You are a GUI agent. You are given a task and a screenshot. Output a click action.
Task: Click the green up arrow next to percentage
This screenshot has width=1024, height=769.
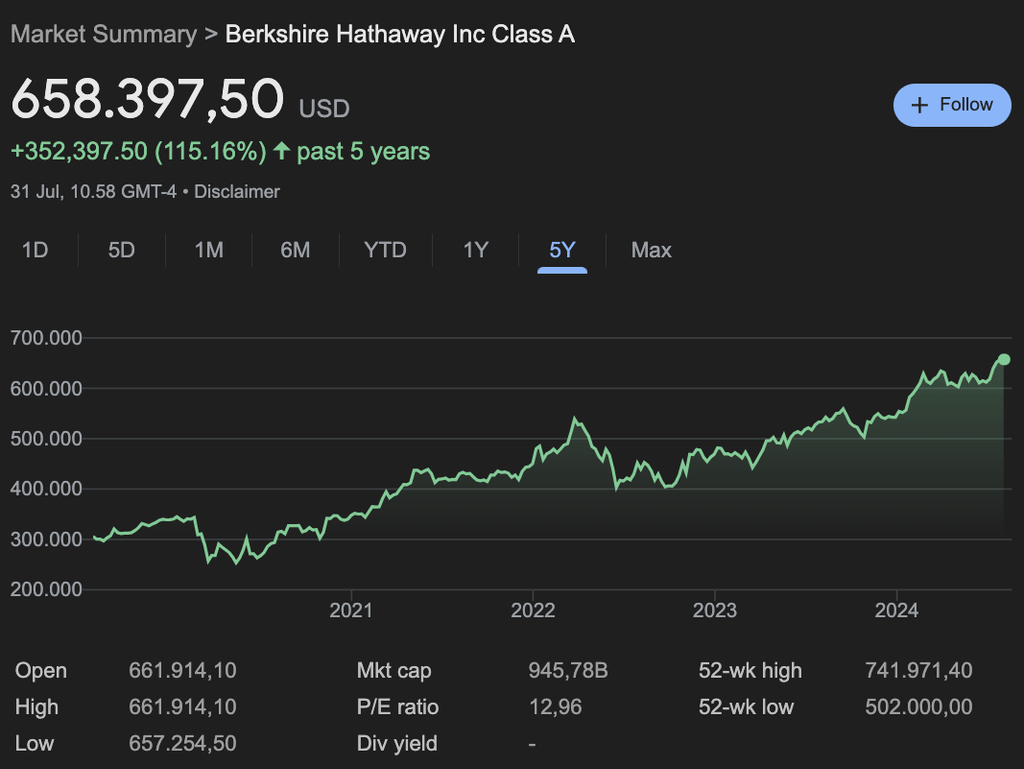282,152
